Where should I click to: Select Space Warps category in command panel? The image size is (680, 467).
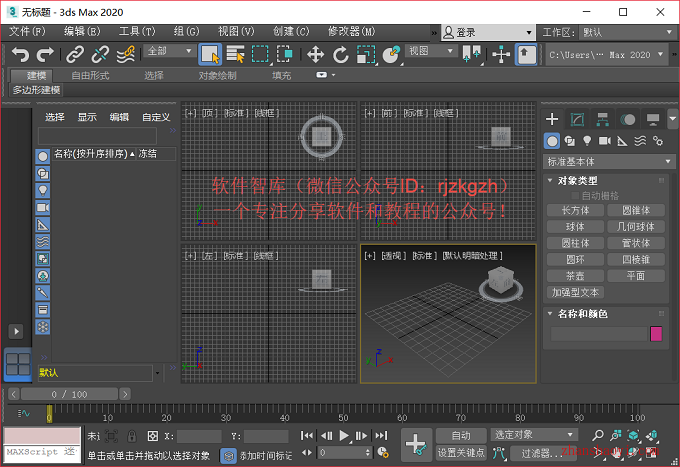[640, 141]
